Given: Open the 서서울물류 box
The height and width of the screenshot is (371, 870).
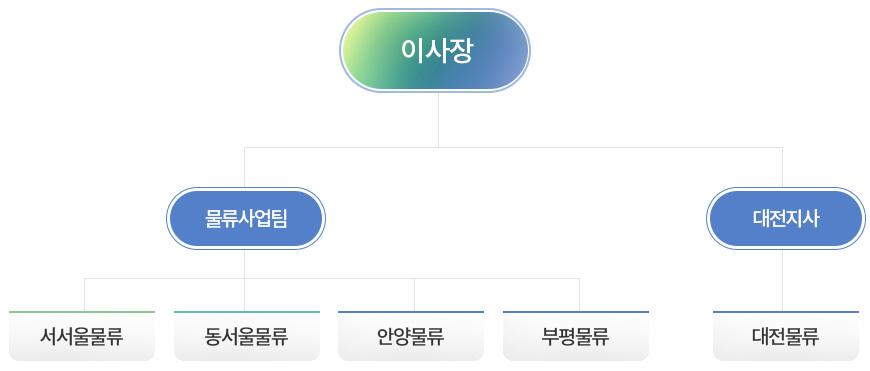Looking at the screenshot, I should [82, 336].
